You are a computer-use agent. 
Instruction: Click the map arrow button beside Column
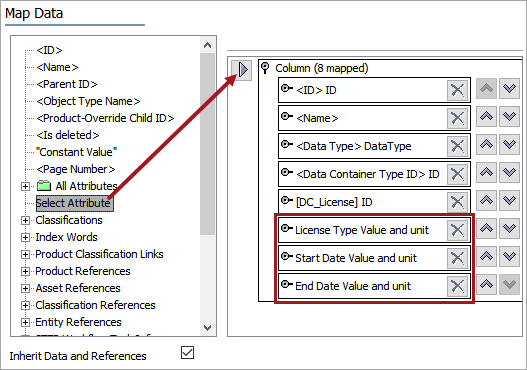point(242,70)
